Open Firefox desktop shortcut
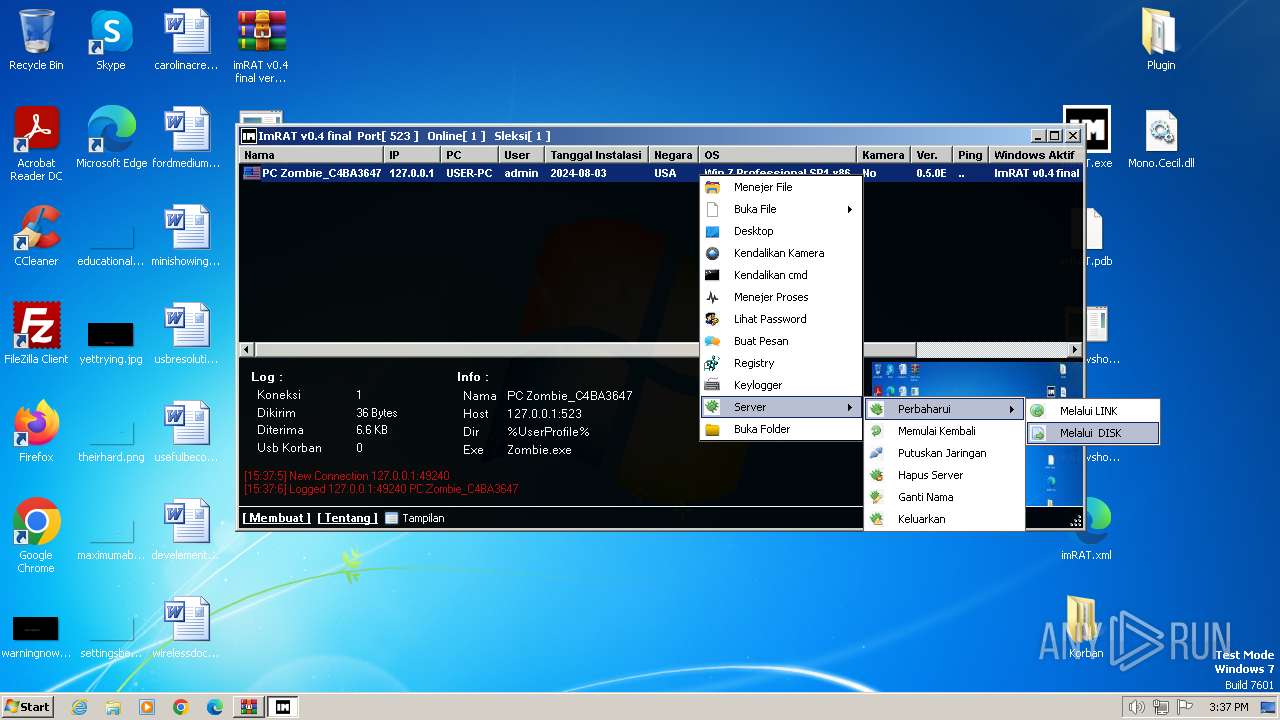 pyautogui.click(x=36, y=432)
